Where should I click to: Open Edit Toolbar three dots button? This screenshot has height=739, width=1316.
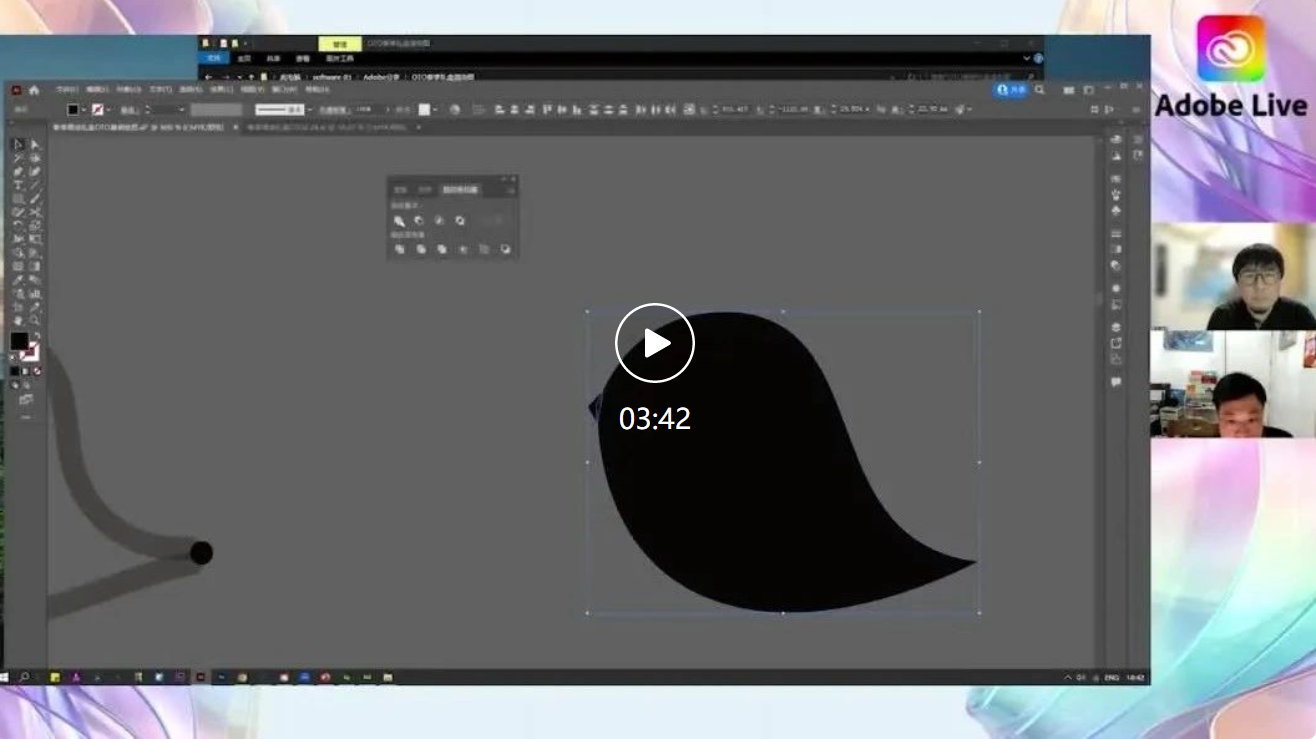coord(26,416)
